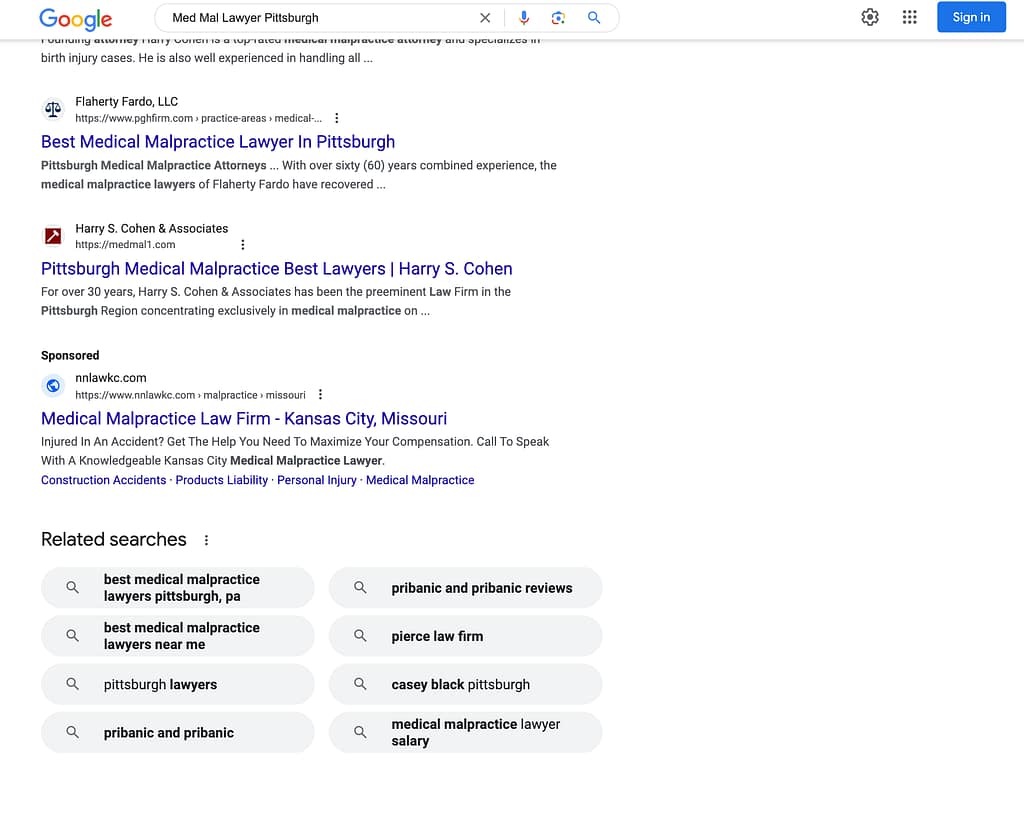Click the nnlawkc.com globe favicon

pos(53,385)
